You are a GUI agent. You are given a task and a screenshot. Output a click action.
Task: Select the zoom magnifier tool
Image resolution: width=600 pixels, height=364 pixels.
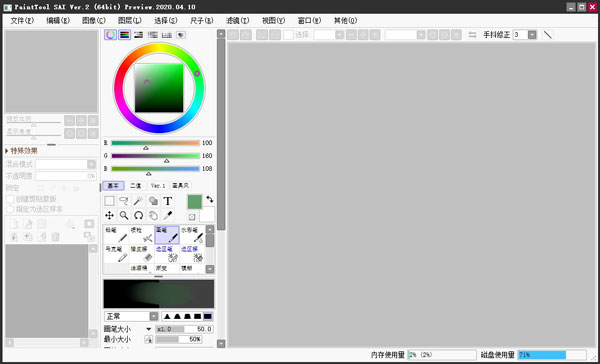pos(124,215)
